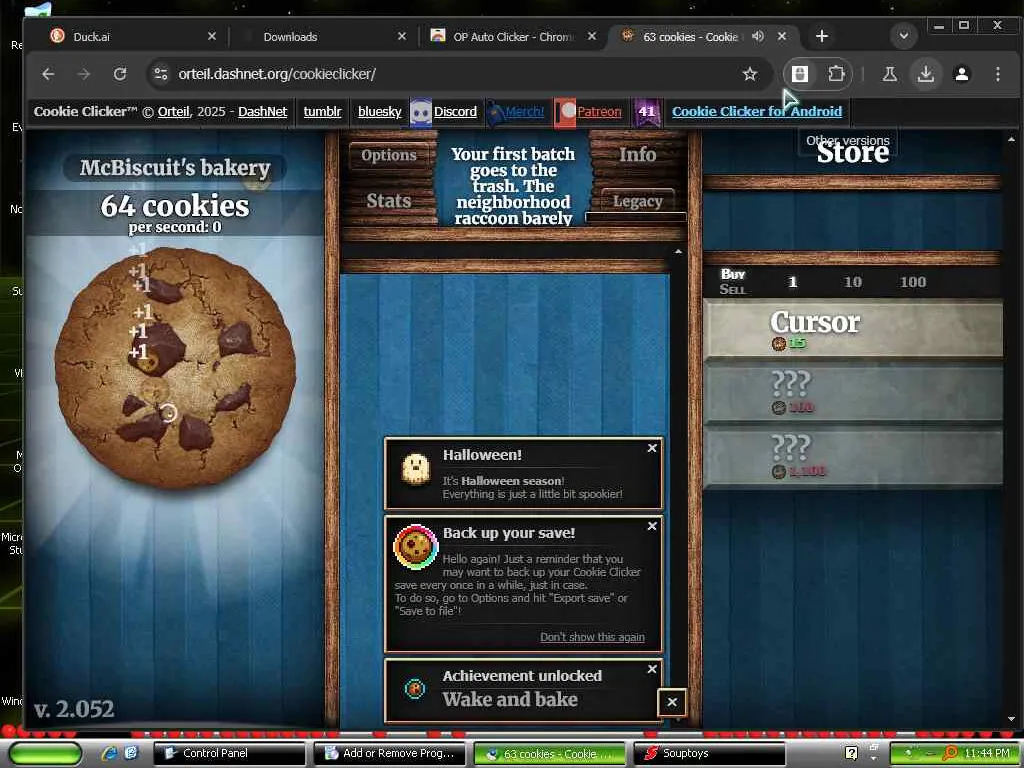This screenshot has height=768, width=1024.
Task: Open the Info panel
Action: [x=637, y=155]
